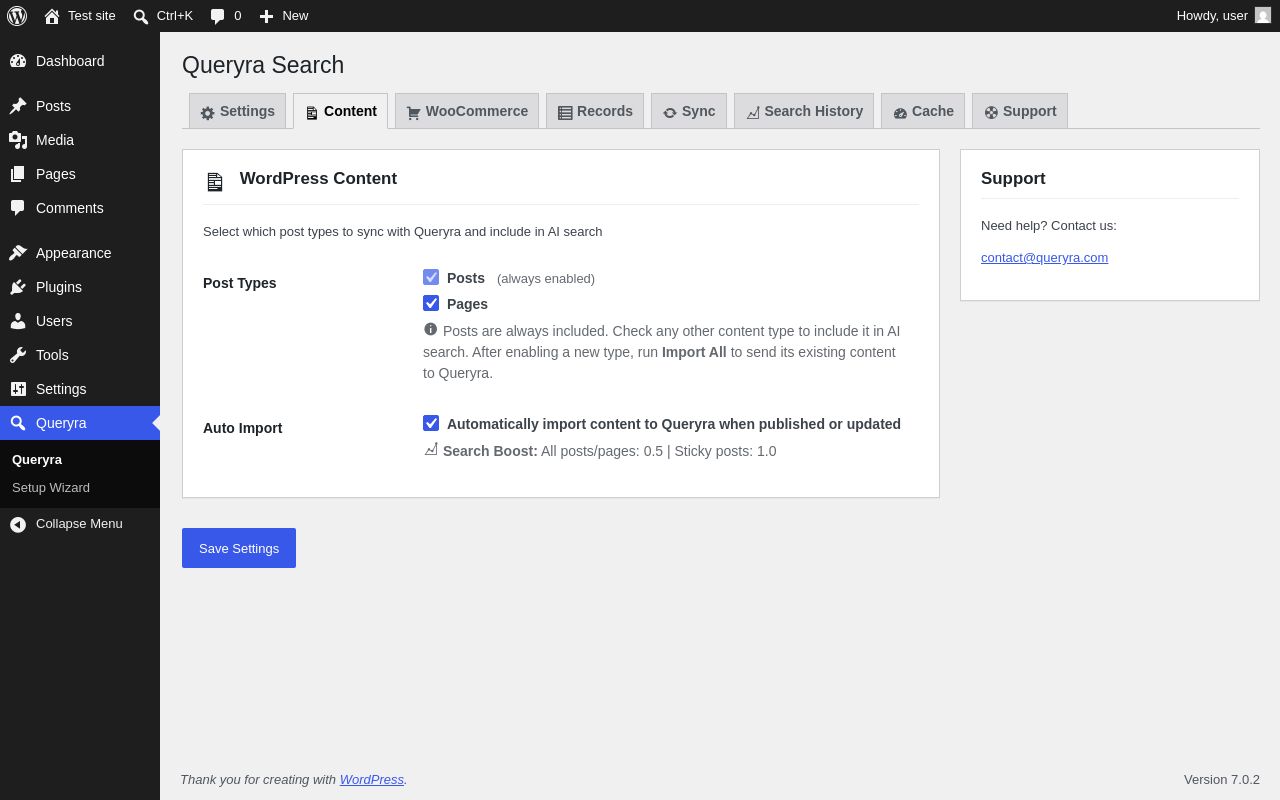Click the user avatar in admin bar
This screenshot has width=1280, height=800.
tap(1263, 15)
